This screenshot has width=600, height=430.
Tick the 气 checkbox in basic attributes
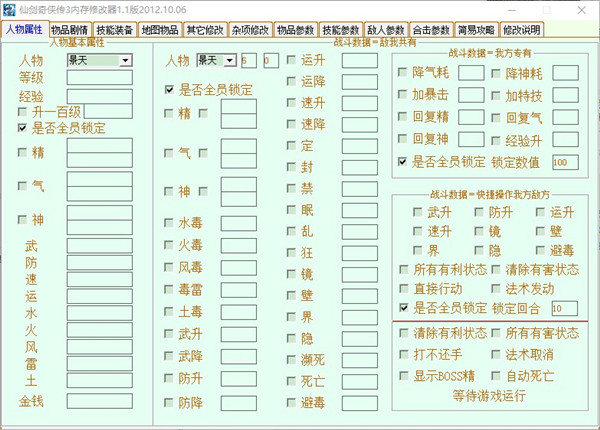click(23, 186)
